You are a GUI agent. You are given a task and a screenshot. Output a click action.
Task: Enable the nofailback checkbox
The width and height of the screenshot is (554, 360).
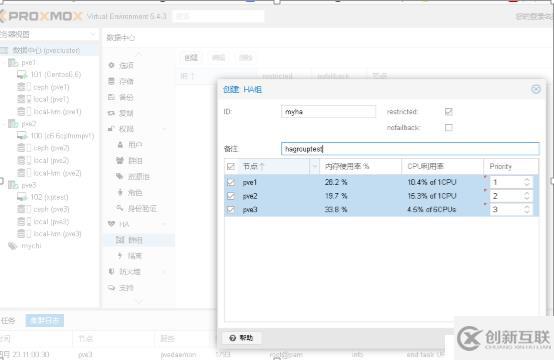click(x=449, y=127)
